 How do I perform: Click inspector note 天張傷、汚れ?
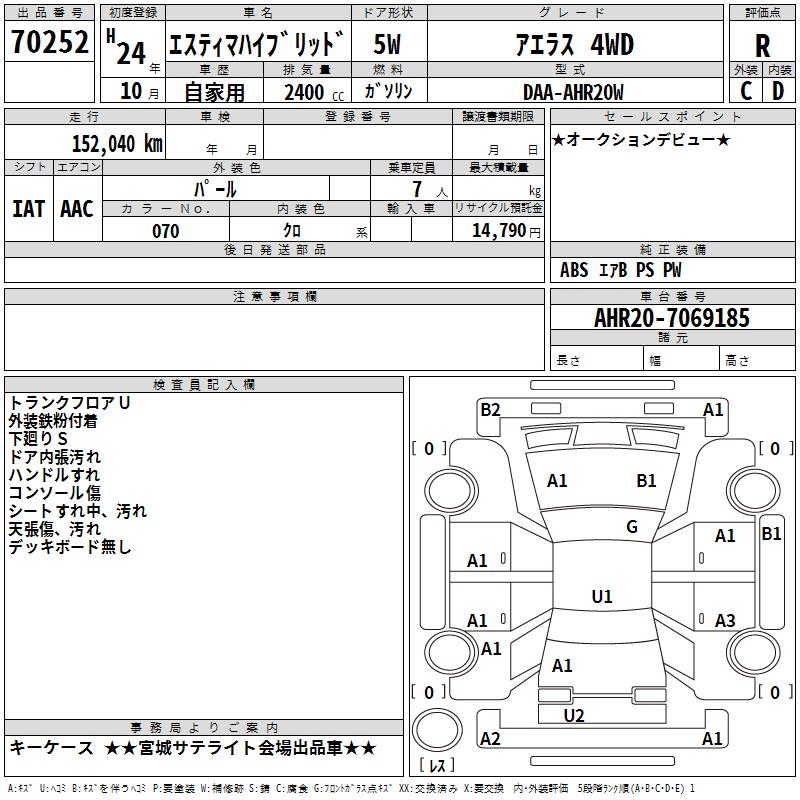tap(55, 529)
